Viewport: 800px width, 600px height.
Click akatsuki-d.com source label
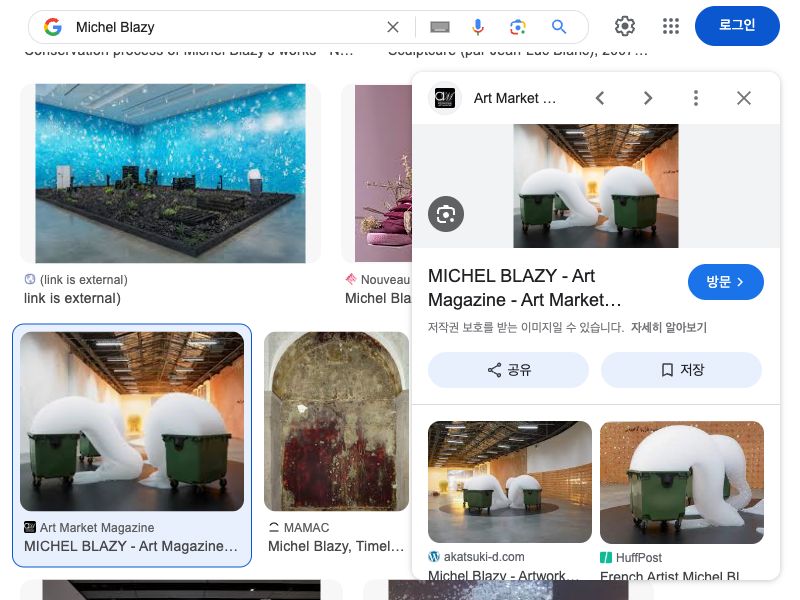[x=484, y=557]
